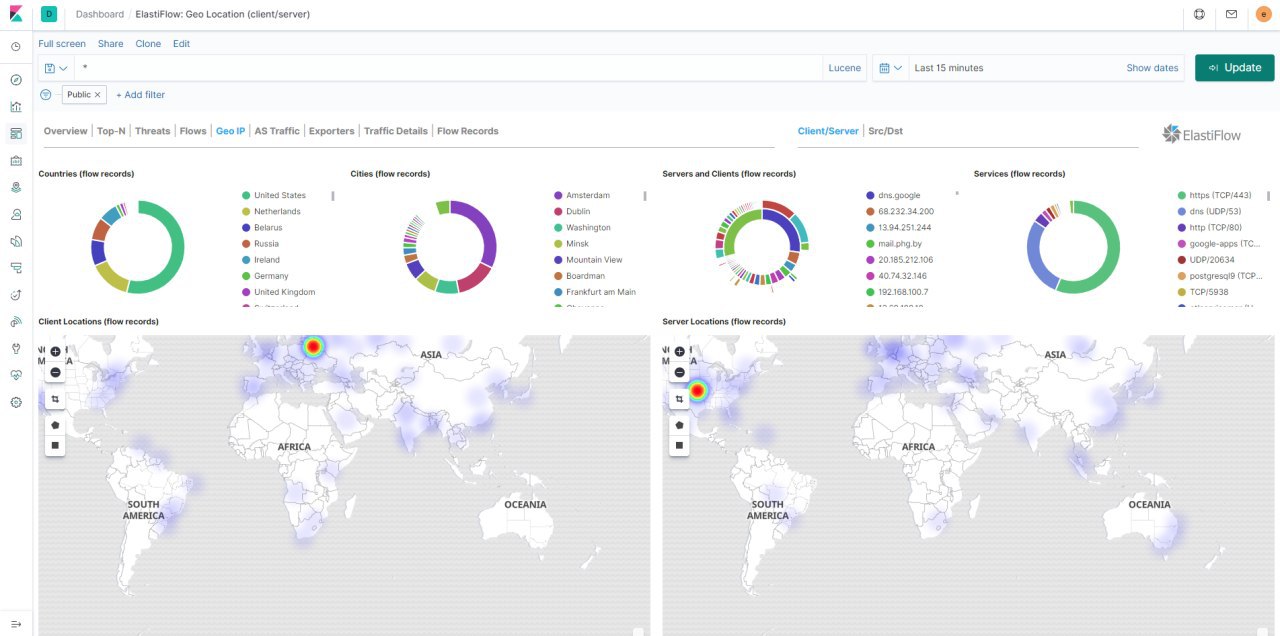The image size is (1280, 636).
Task: Open the Logs sidebar icon
Action: tap(16, 268)
